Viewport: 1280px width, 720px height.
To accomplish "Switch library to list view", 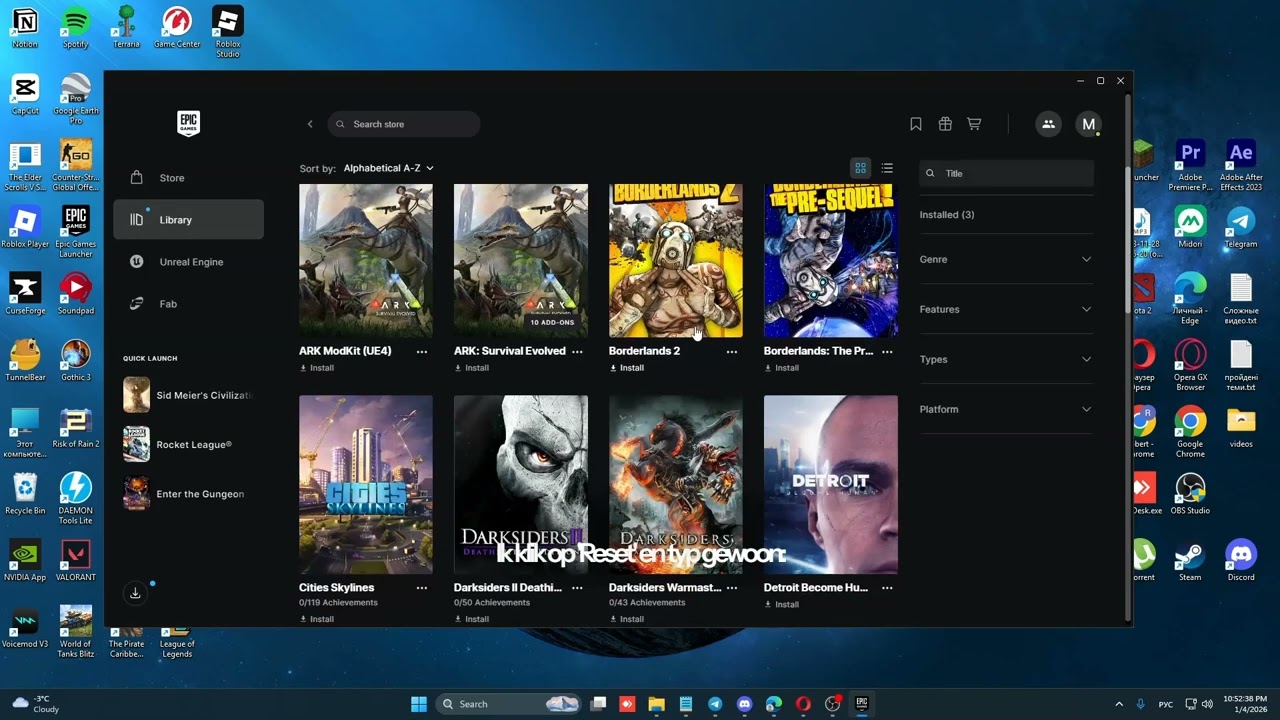I will tap(887, 168).
